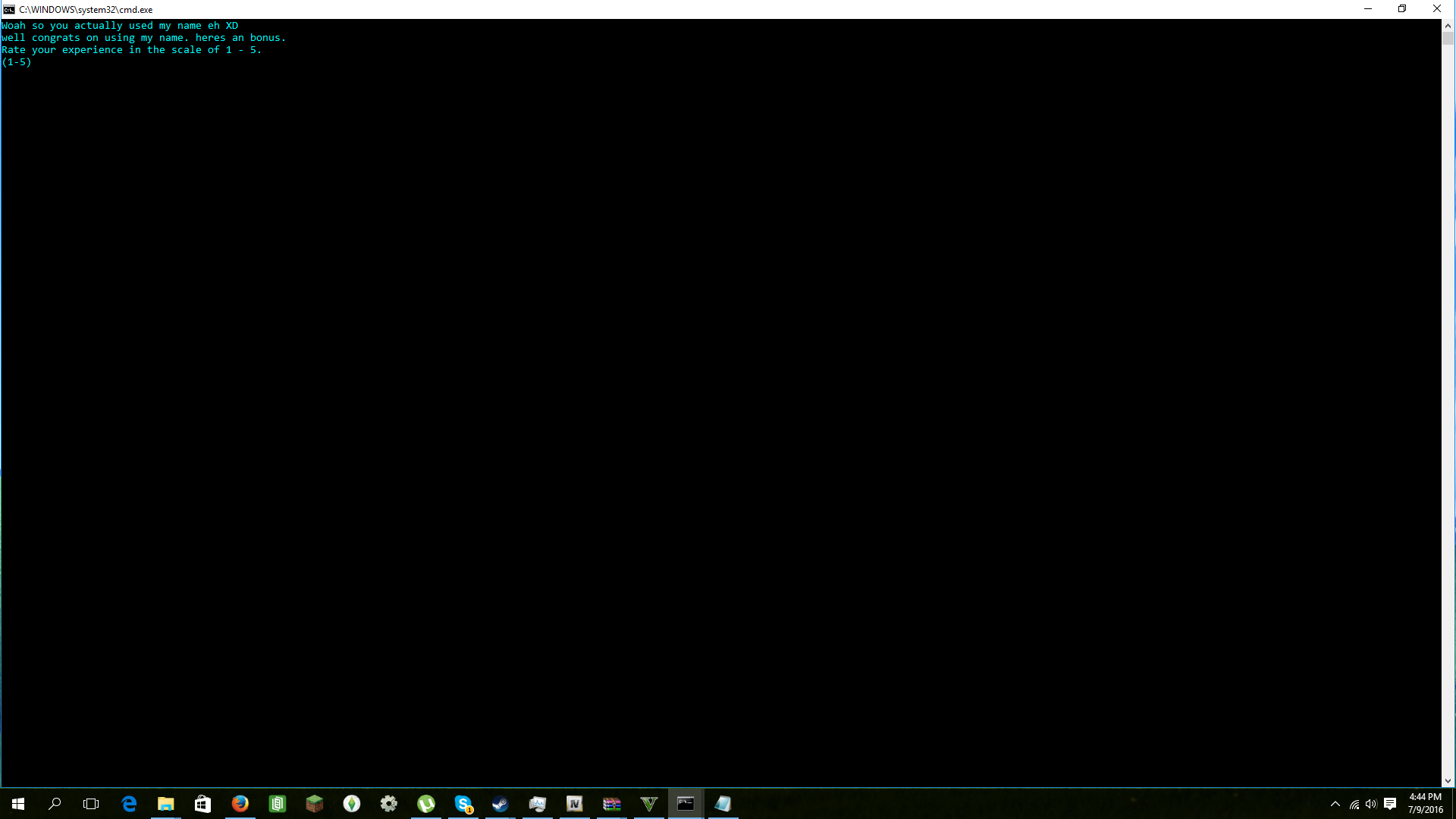Launch Steam from the taskbar
Image resolution: width=1456 pixels, height=819 pixels.
click(x=500, y=804)
